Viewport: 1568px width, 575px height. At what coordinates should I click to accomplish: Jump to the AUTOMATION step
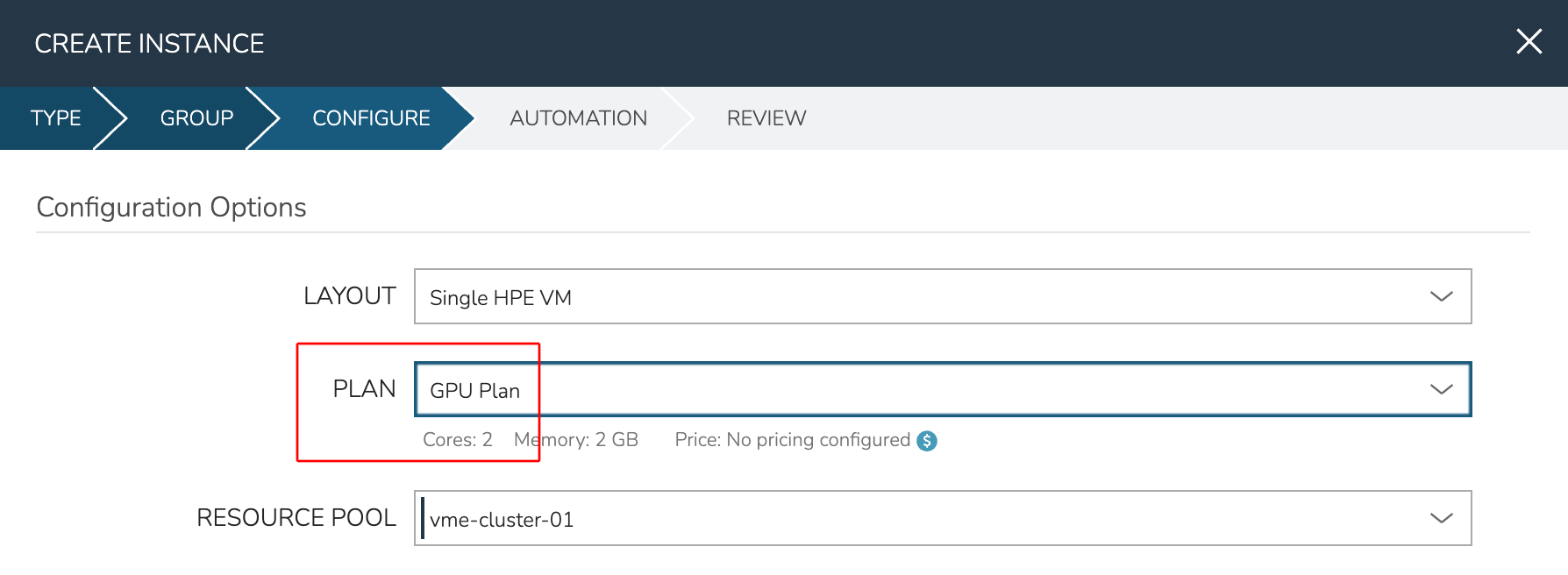point(578,118)
